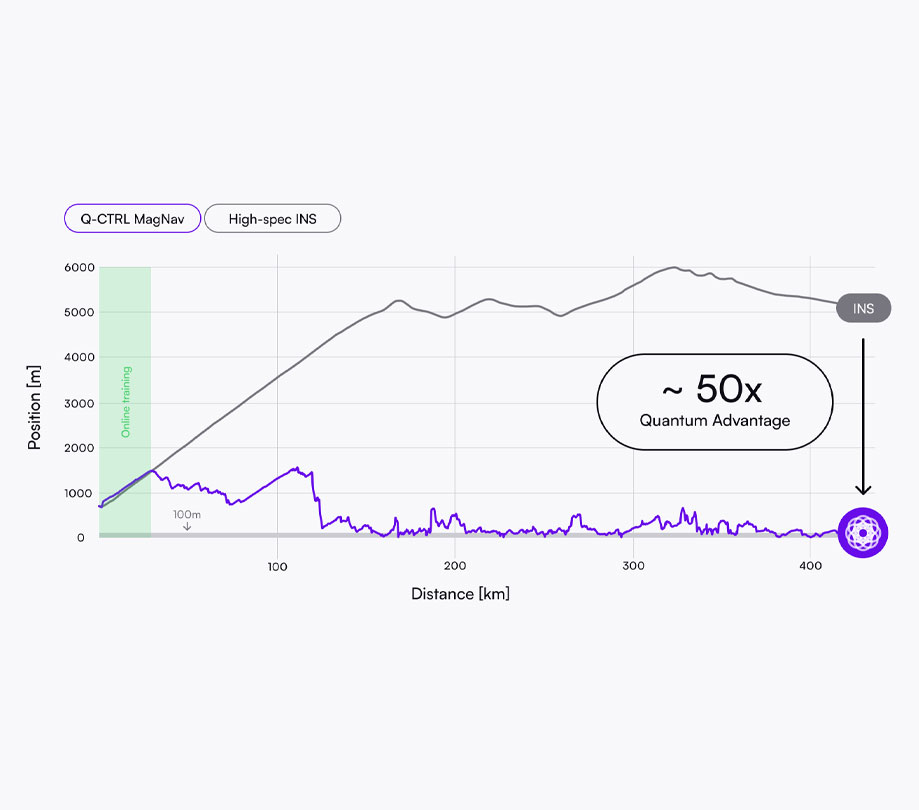Screen dimensions: 919x810
Task: Click the gray INS end label badge
Action: pos(863,308)
